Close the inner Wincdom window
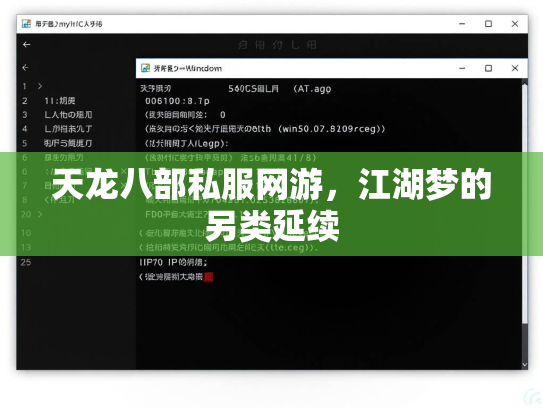This screenshot has width=543, height=408. (515, 68)
